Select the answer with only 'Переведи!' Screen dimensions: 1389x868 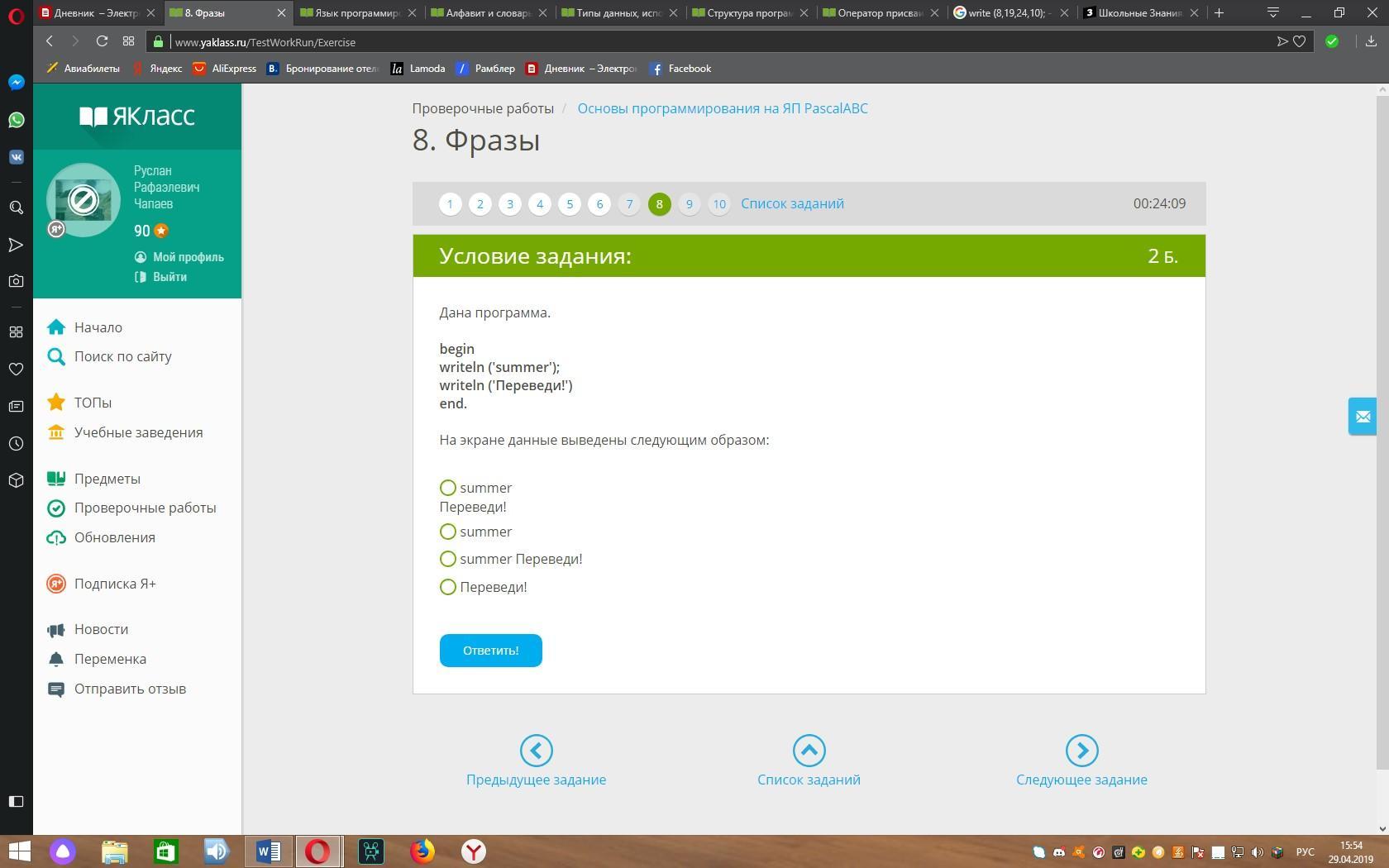click(x=448, y=587)
